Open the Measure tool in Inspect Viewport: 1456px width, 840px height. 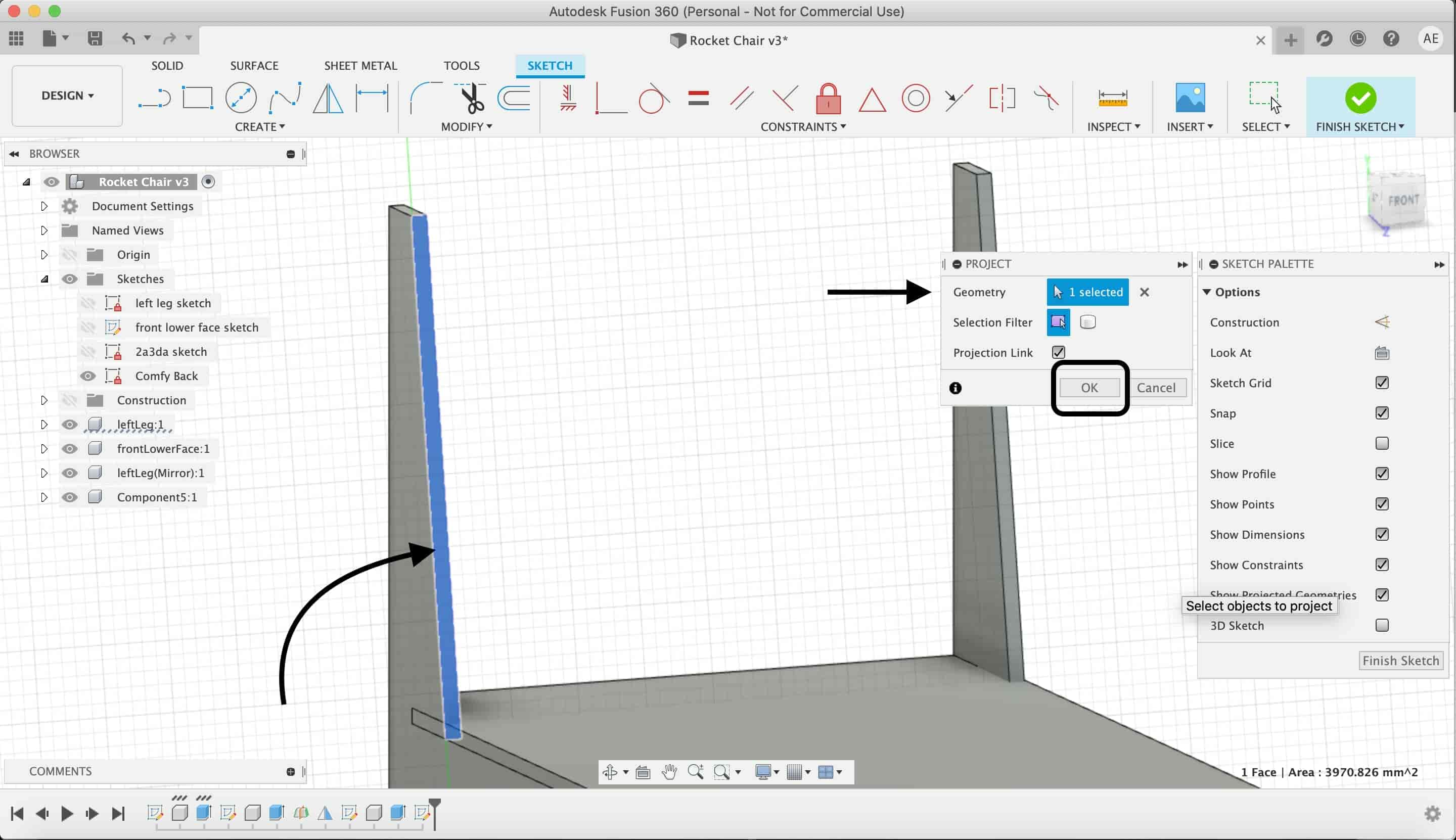[1113, 98]
